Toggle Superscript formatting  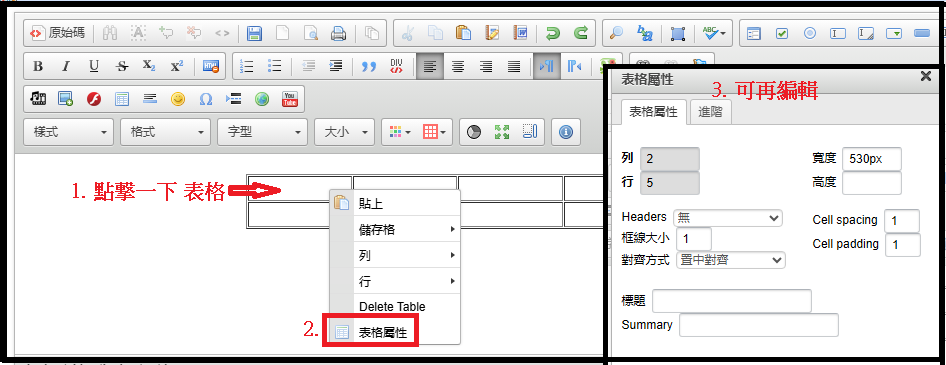177,66
